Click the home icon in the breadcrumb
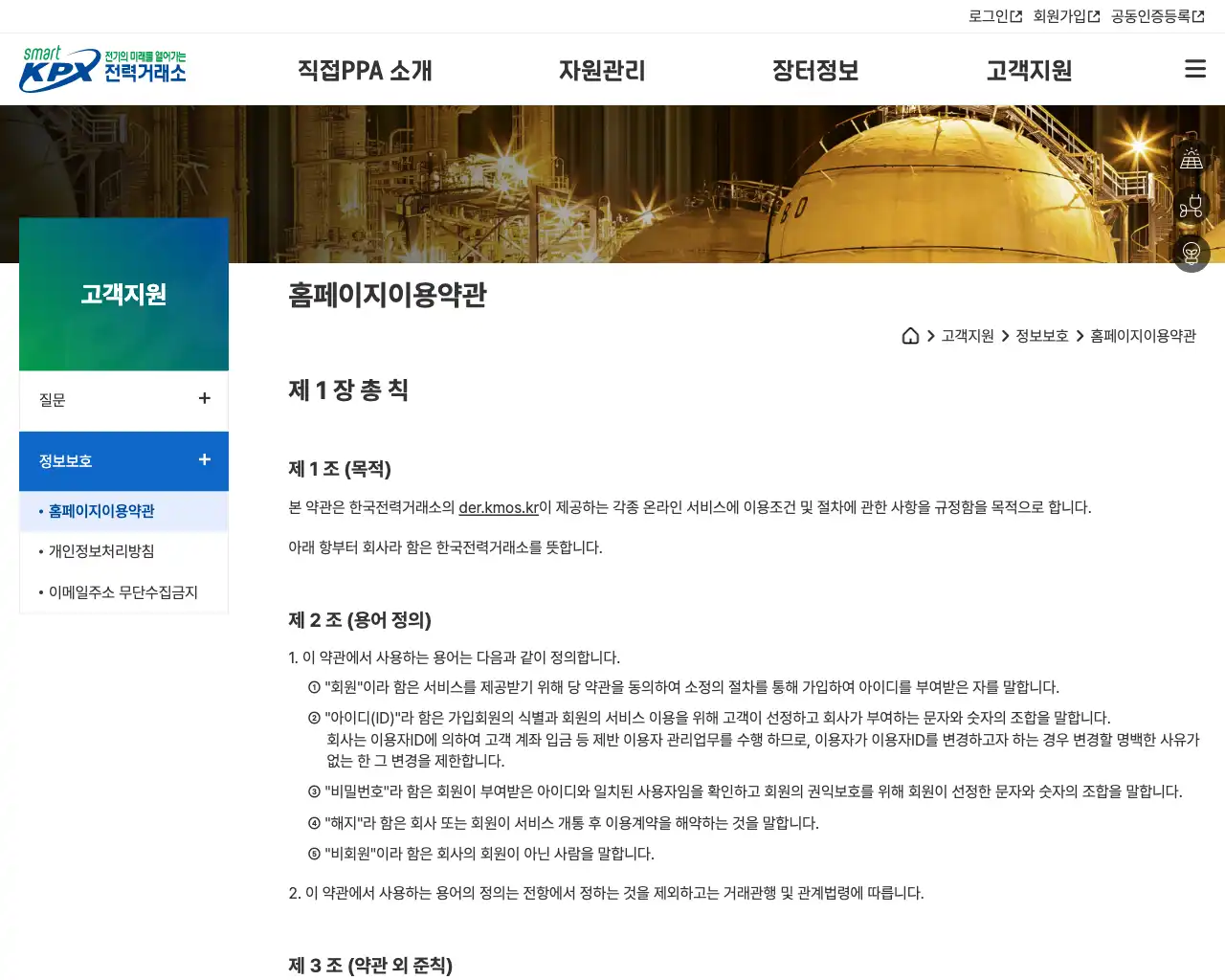Viewport: 1225px width, 980px height. tap(909, 336)
